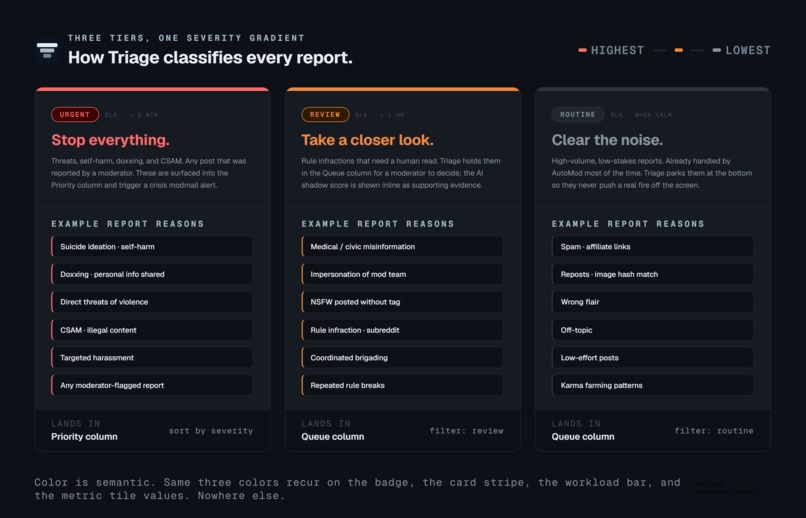806x518 pixels.
Task: Select 'Take a closer look.' heading
Action: point(367,140)
